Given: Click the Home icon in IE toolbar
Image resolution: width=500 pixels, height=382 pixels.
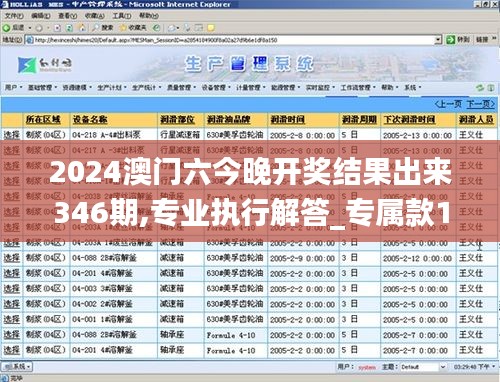Looking at the screenshot, I should 82,28.
